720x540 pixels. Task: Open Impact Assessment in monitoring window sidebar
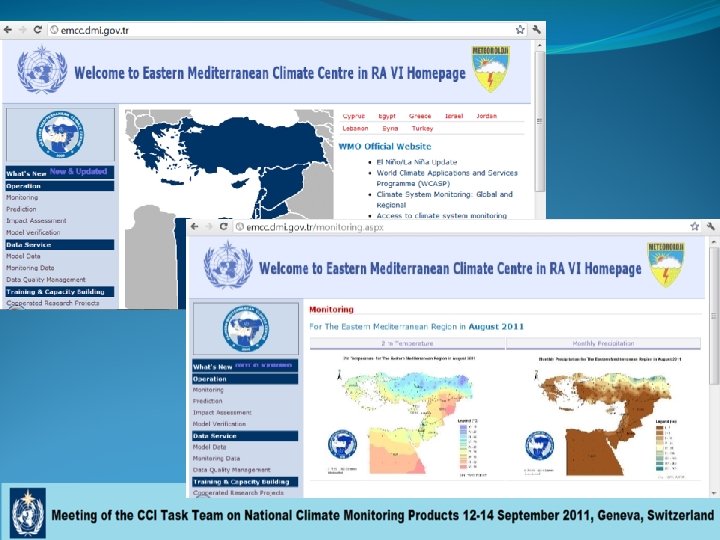point(222,412)
